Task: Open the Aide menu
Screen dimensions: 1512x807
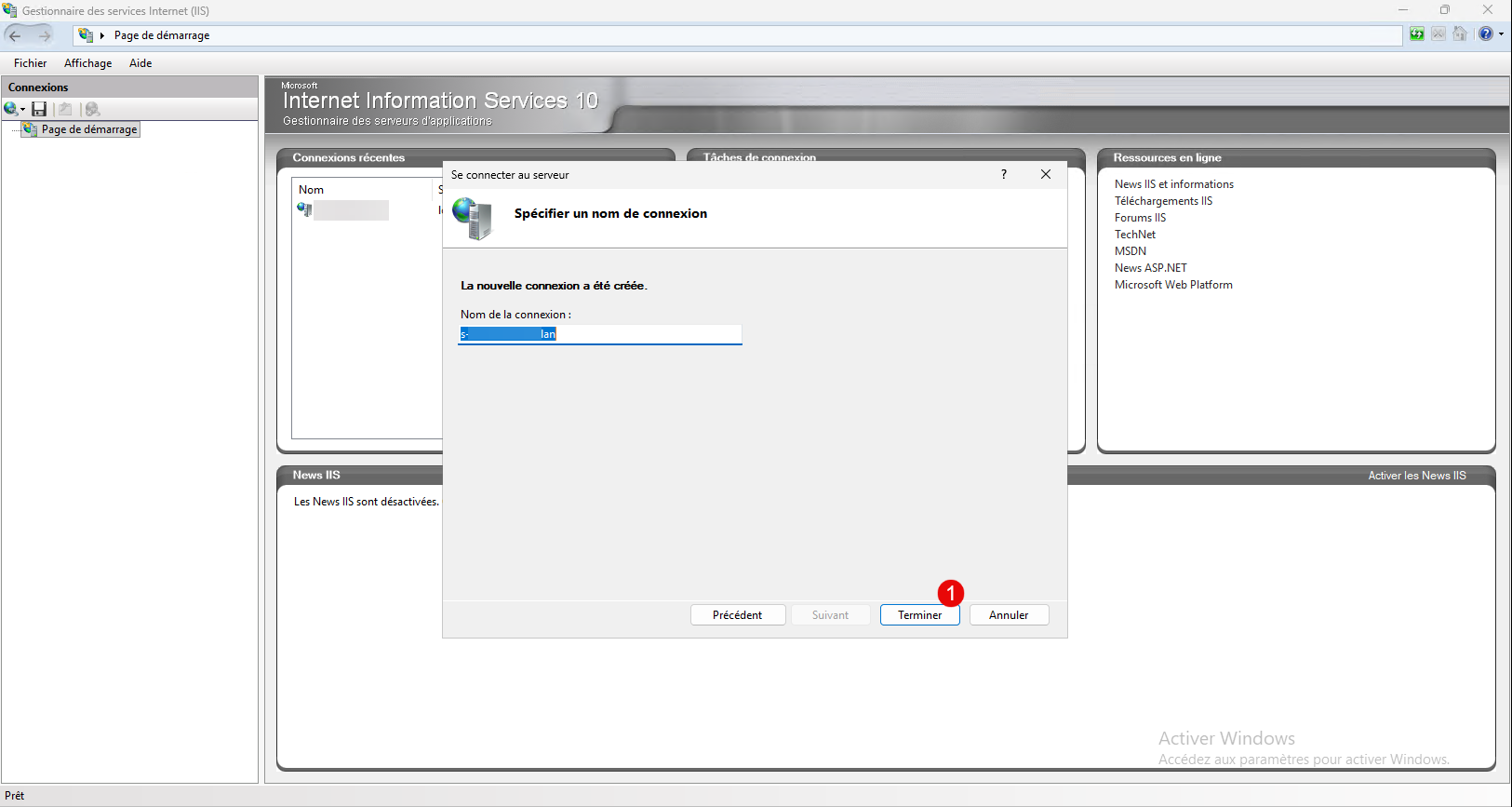Action: click(140, 63)
